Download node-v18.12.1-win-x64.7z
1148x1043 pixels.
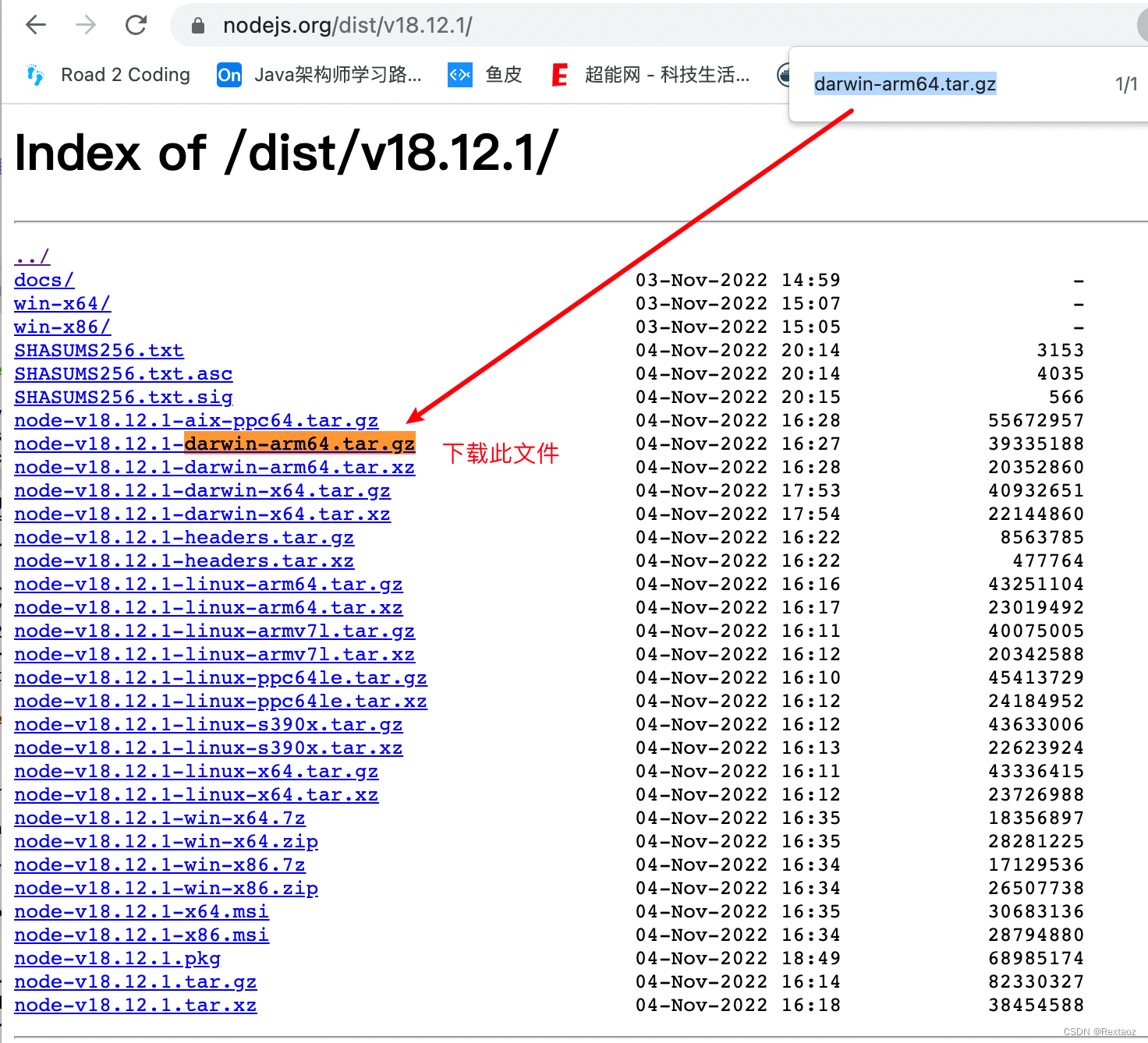[x=160, y=818]
